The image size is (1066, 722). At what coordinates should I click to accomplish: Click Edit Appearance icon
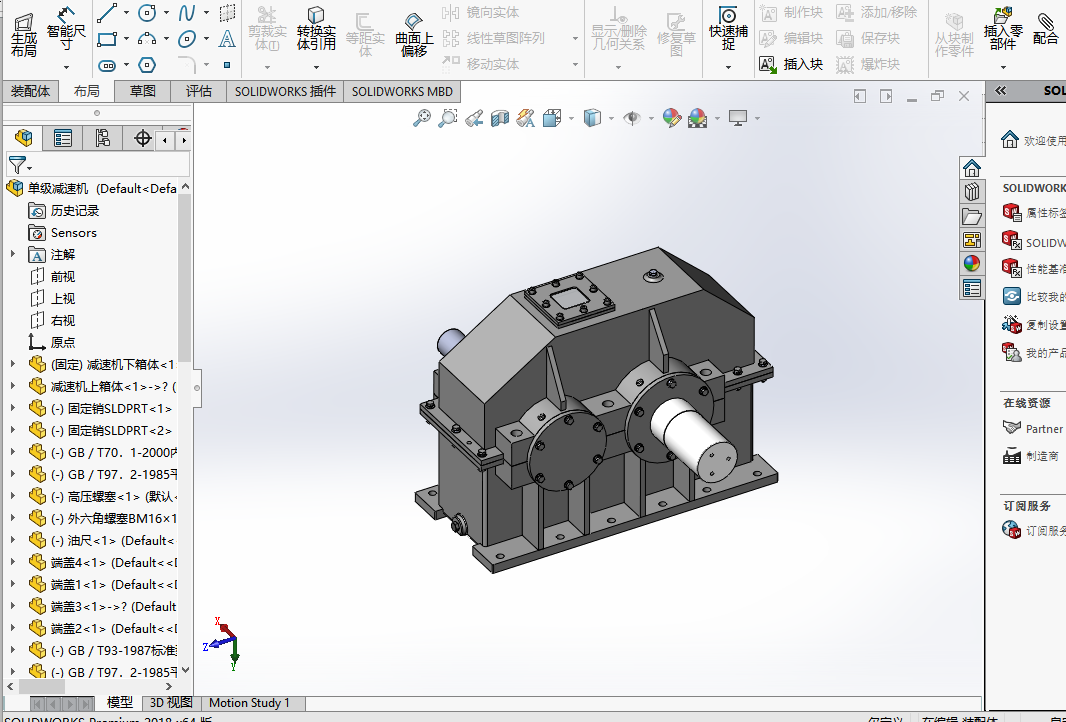(672, 118)
